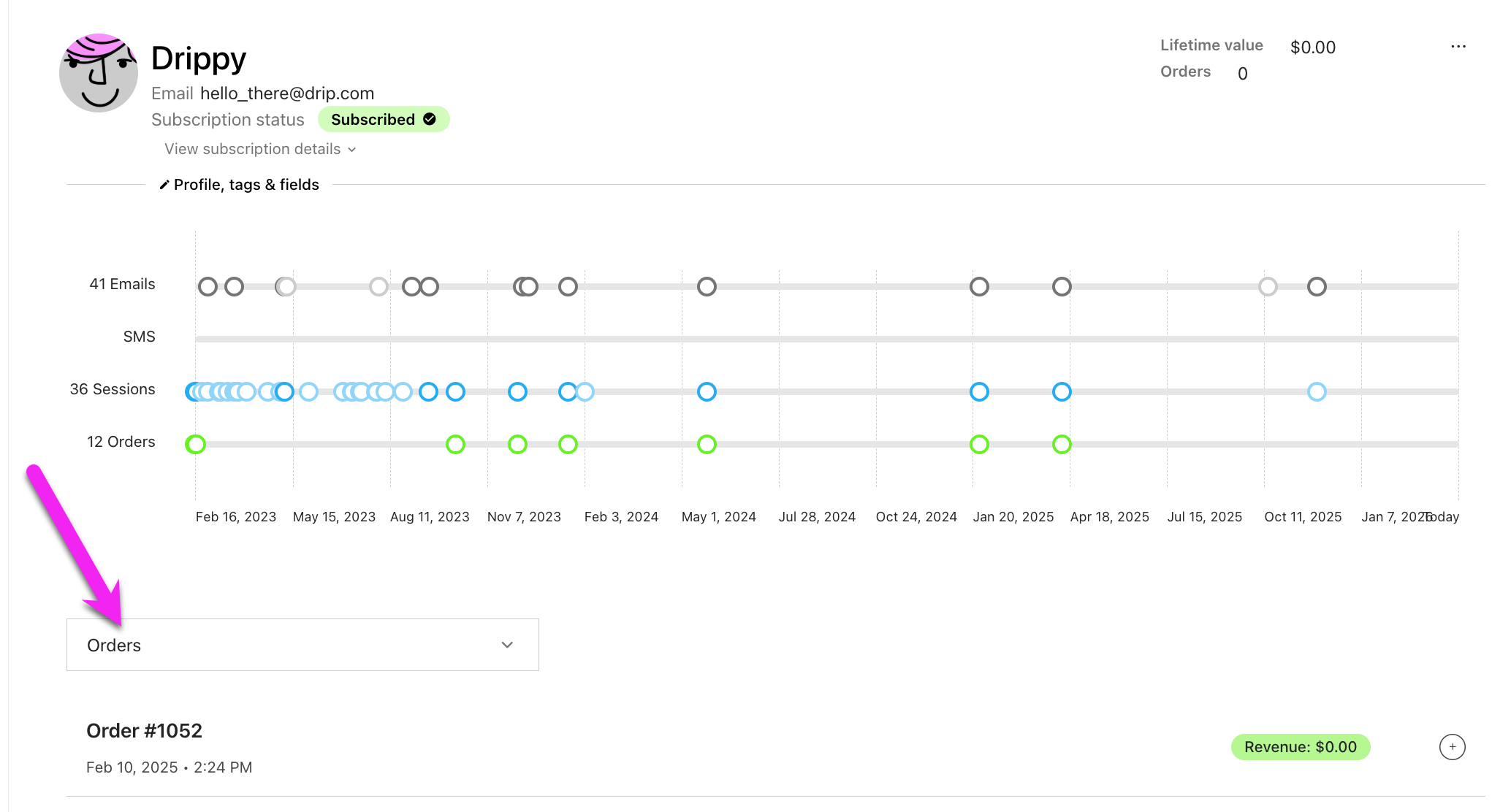Click the Revenue: $0.00 badge
This screenshot has height=812, width=1511.
point(1301,747)
